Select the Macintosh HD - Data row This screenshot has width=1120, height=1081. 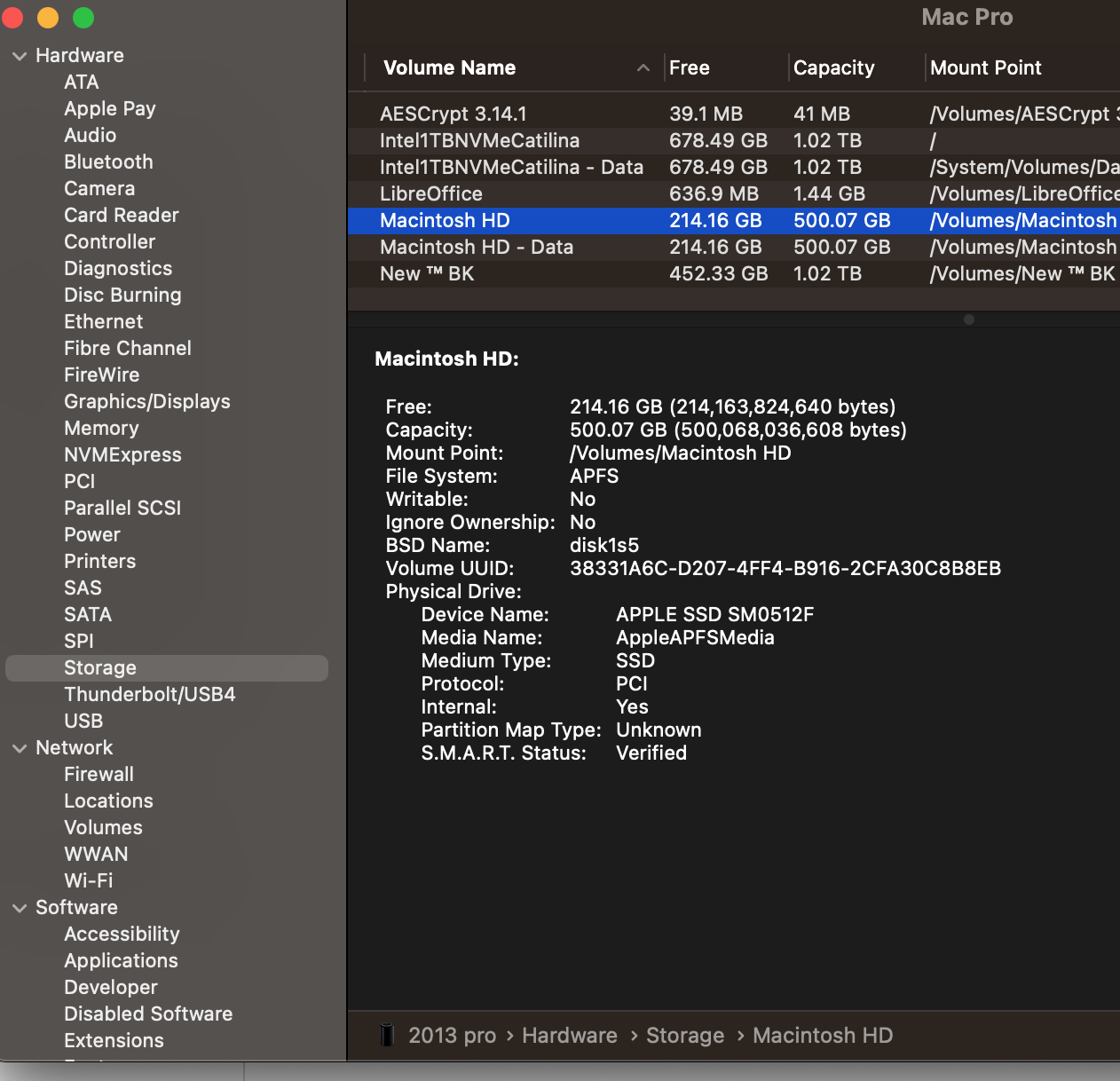[734, 247]
